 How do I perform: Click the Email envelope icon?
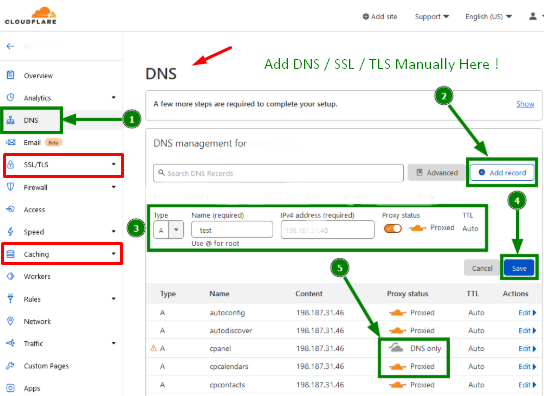[x=10, y=142]
